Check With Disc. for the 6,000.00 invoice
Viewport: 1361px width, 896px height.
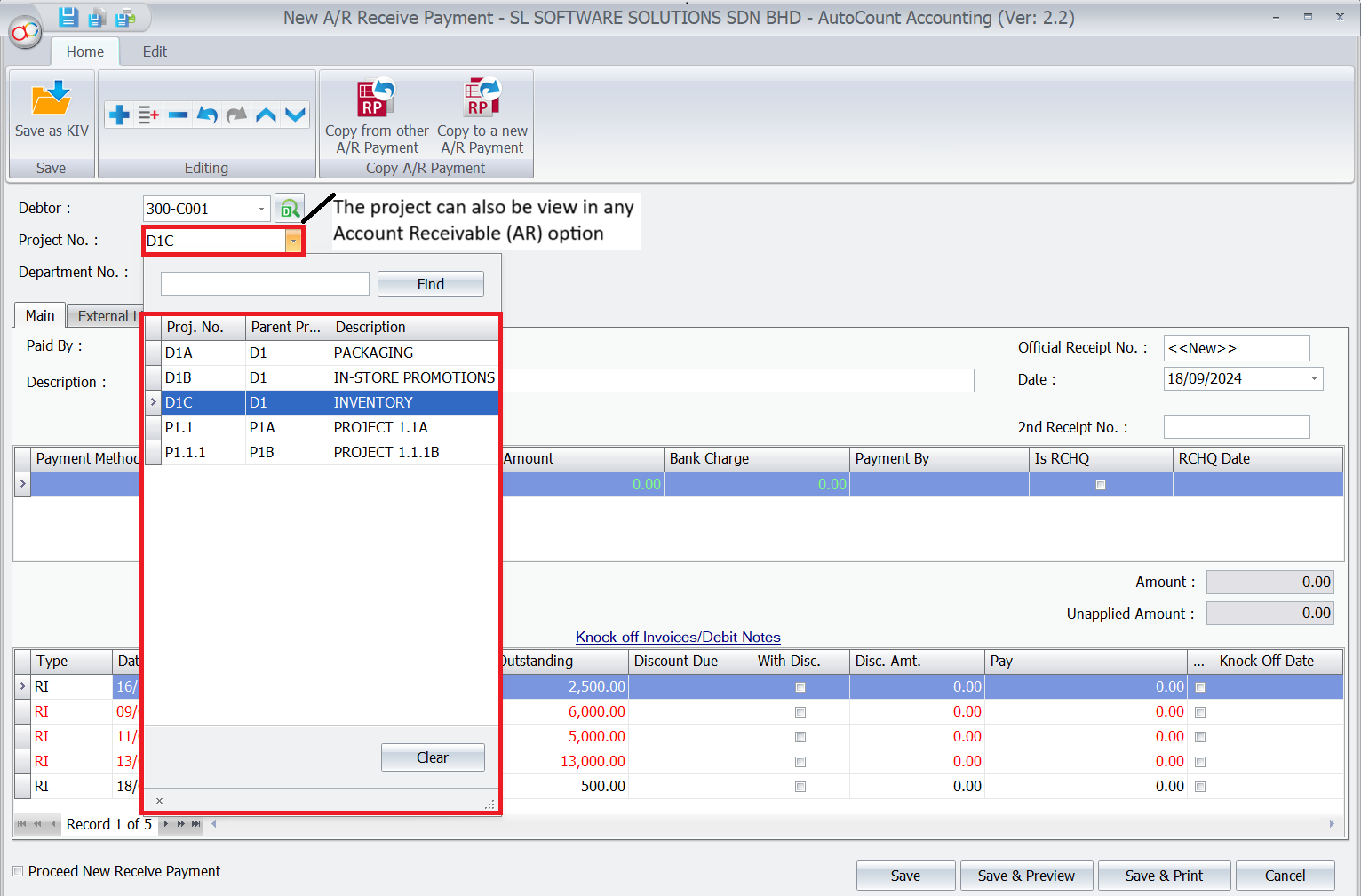tap(800, 712)
